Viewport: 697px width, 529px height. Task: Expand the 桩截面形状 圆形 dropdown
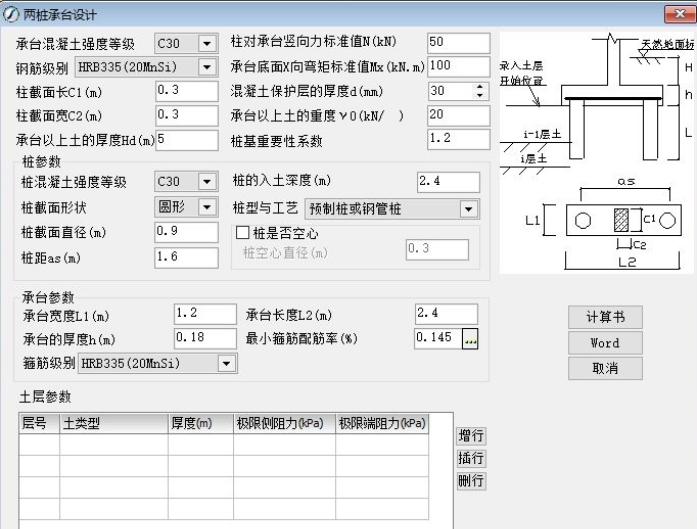207,207
